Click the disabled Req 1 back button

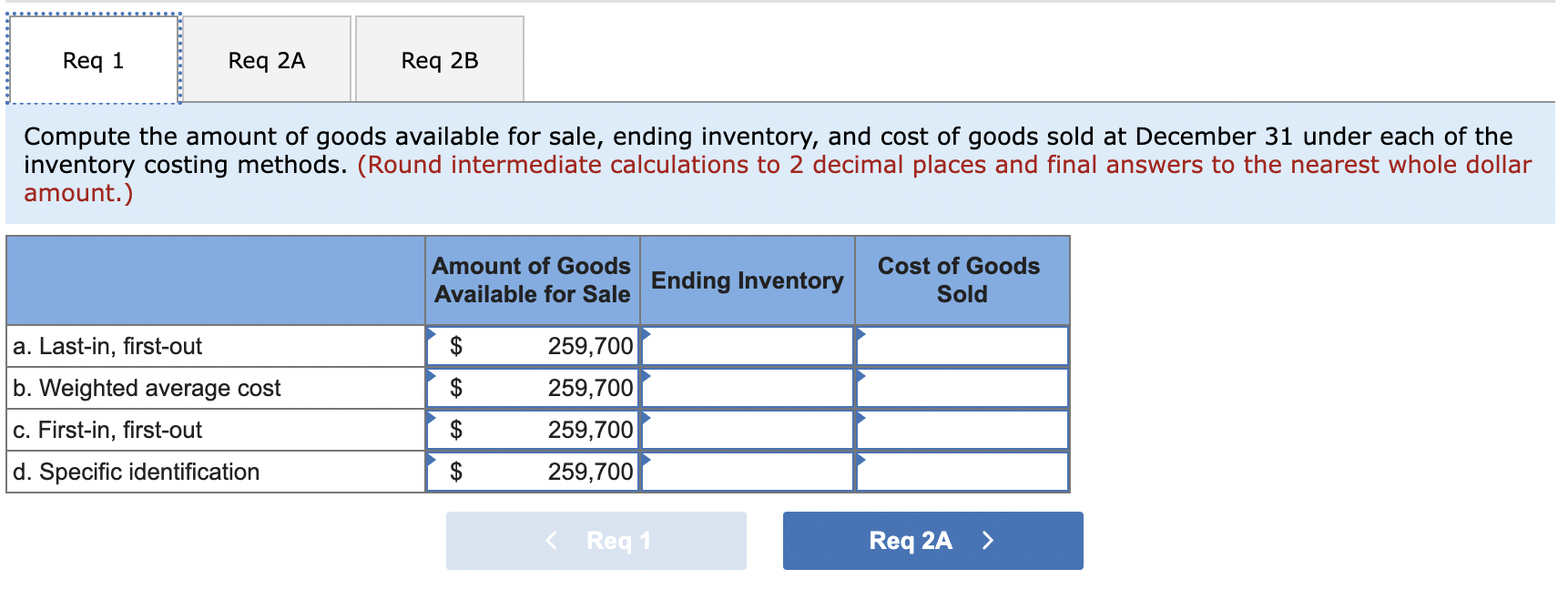click(x=596, y=541)
